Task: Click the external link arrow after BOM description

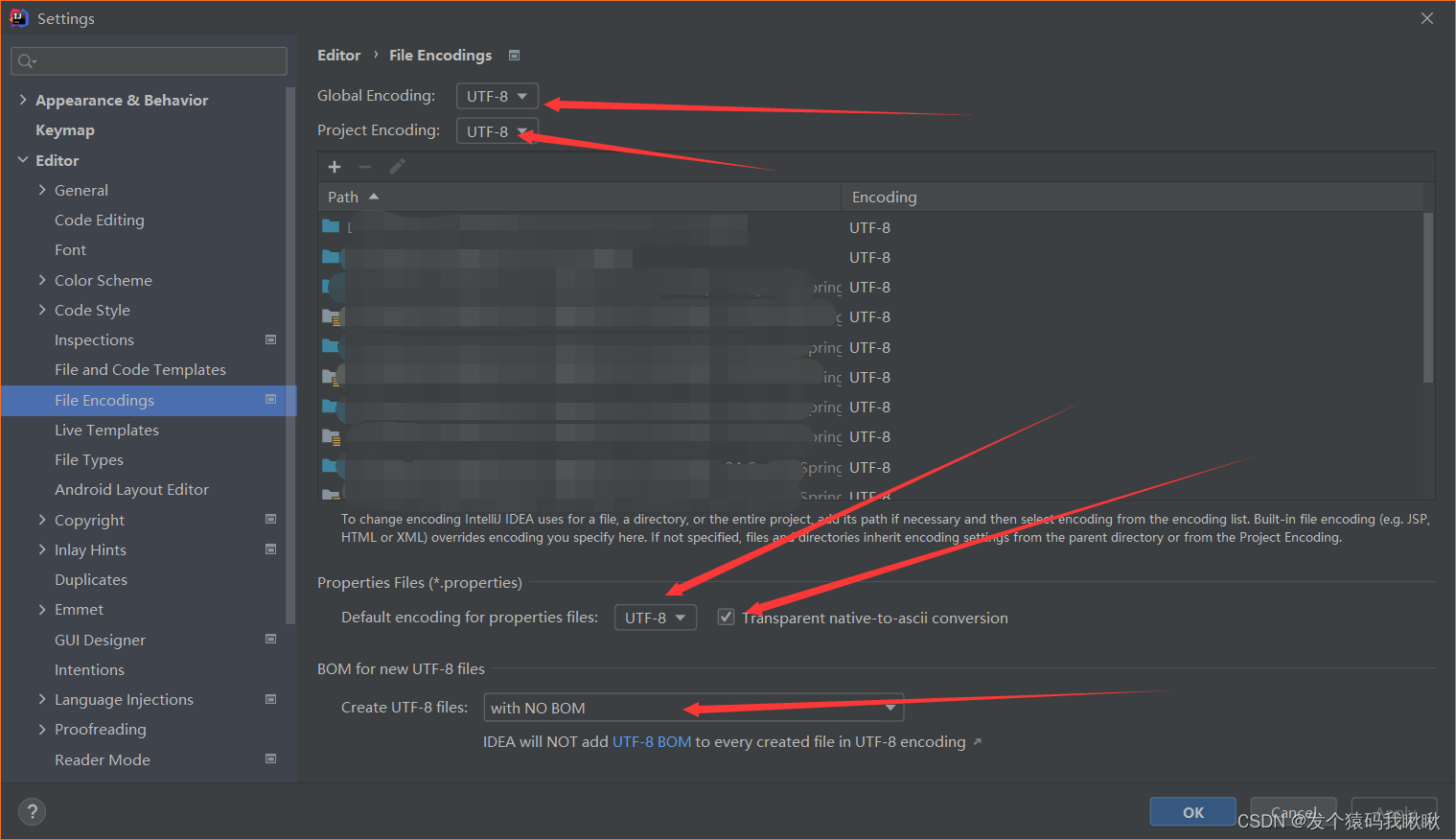Action: [x=978, y=742]
